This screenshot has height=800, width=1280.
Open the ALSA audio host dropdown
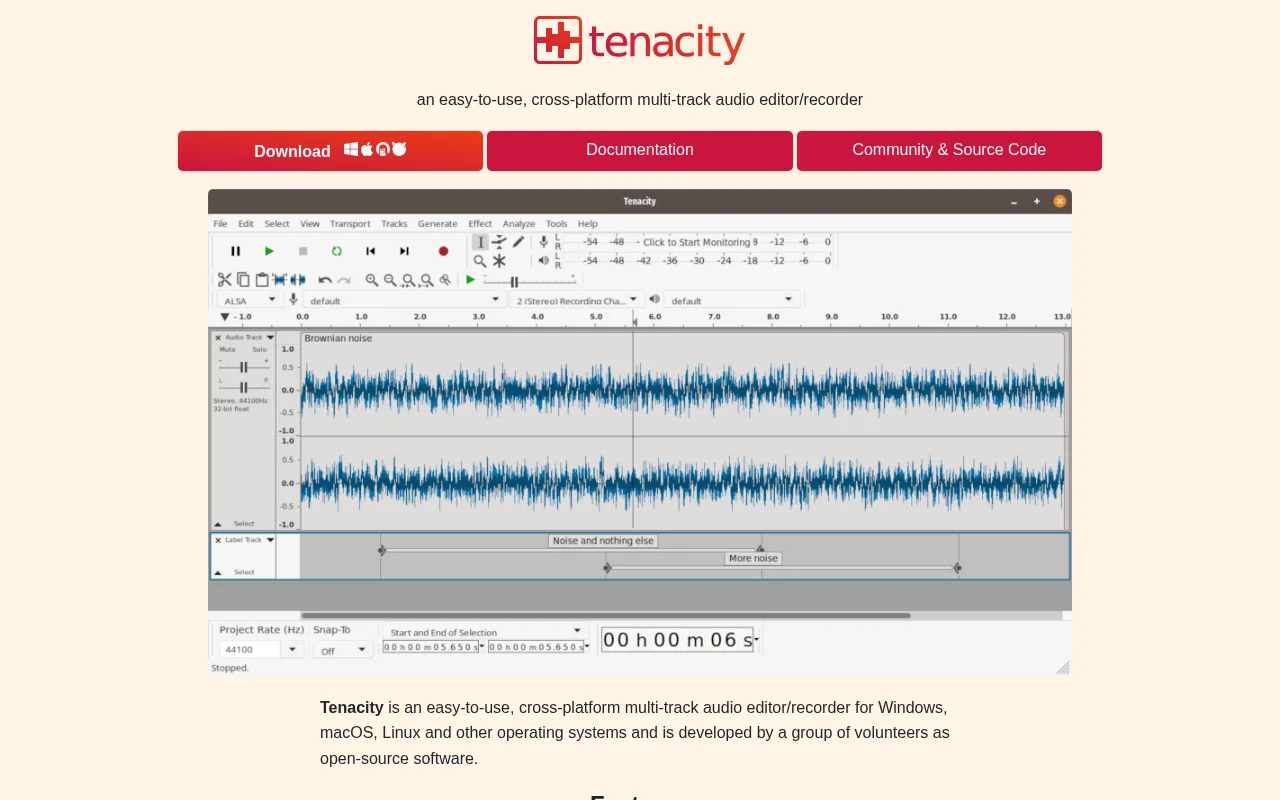pyautogui.click(x=250, y=300)
